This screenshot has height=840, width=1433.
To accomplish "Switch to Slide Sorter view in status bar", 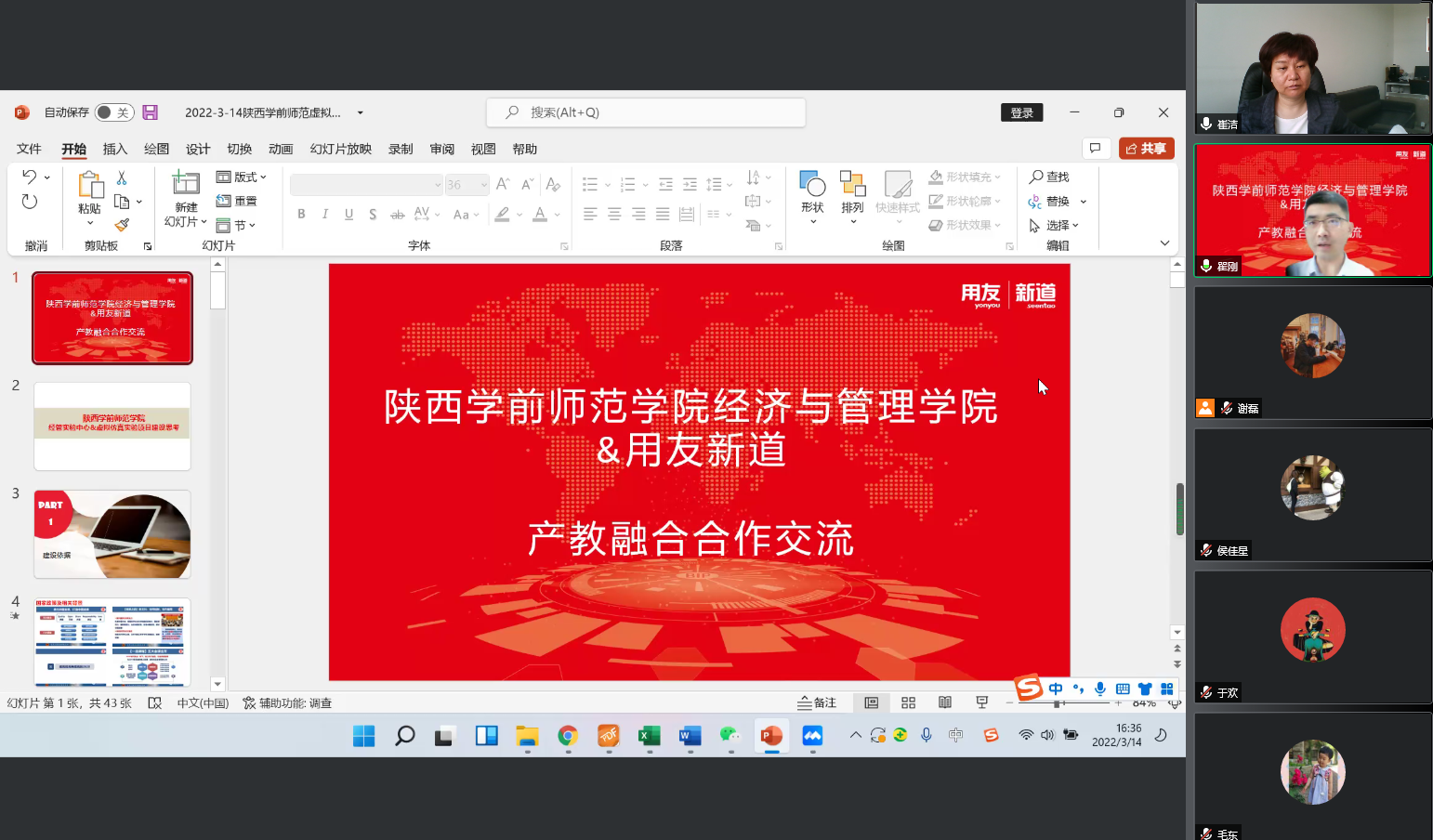I will [x=908, y=703].
